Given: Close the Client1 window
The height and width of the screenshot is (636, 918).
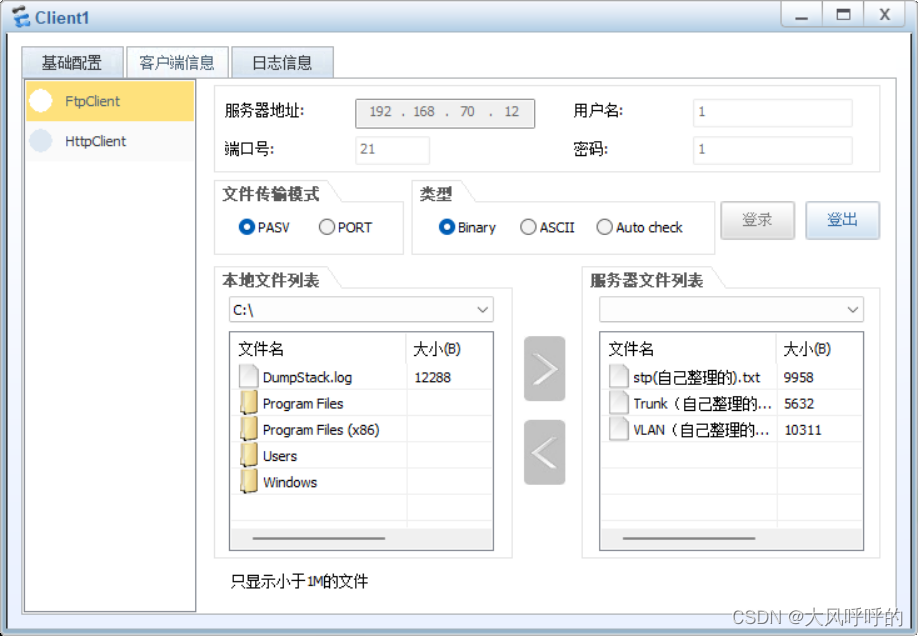Looking at the screenshot, I should tap(885, 15).
